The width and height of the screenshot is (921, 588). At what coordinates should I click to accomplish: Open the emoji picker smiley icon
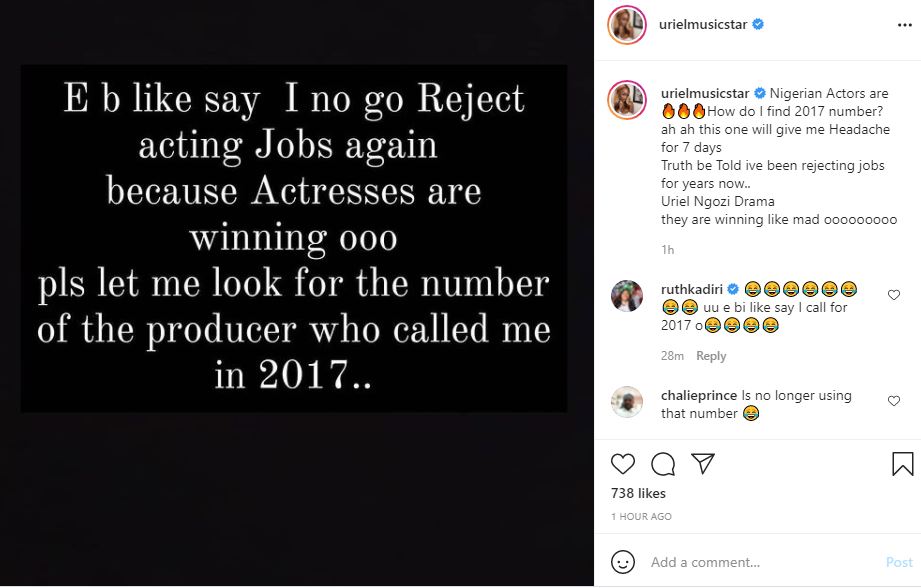[x=625, y=562]
